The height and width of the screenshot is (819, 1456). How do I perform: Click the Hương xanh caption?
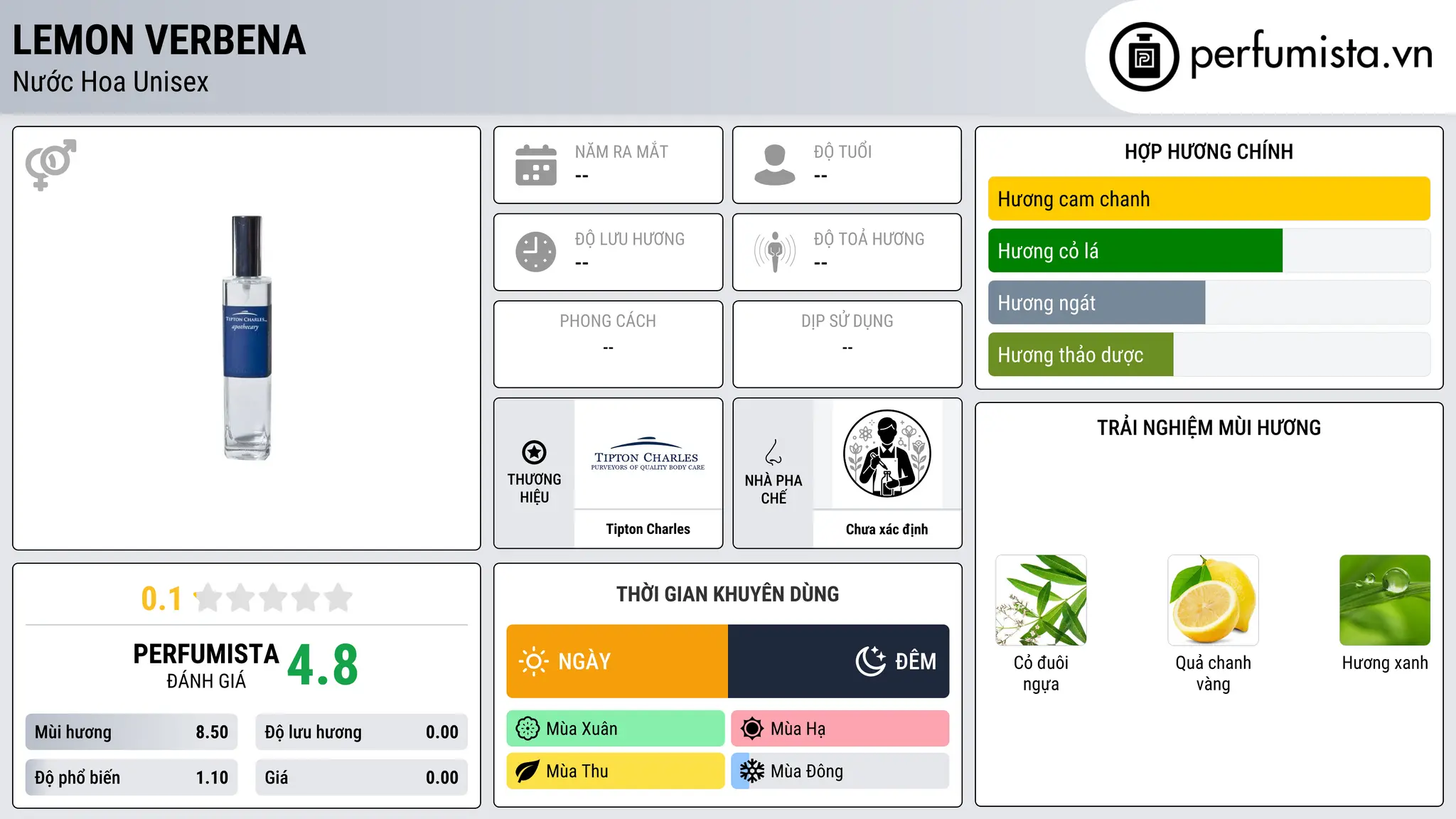[1385, 663]
